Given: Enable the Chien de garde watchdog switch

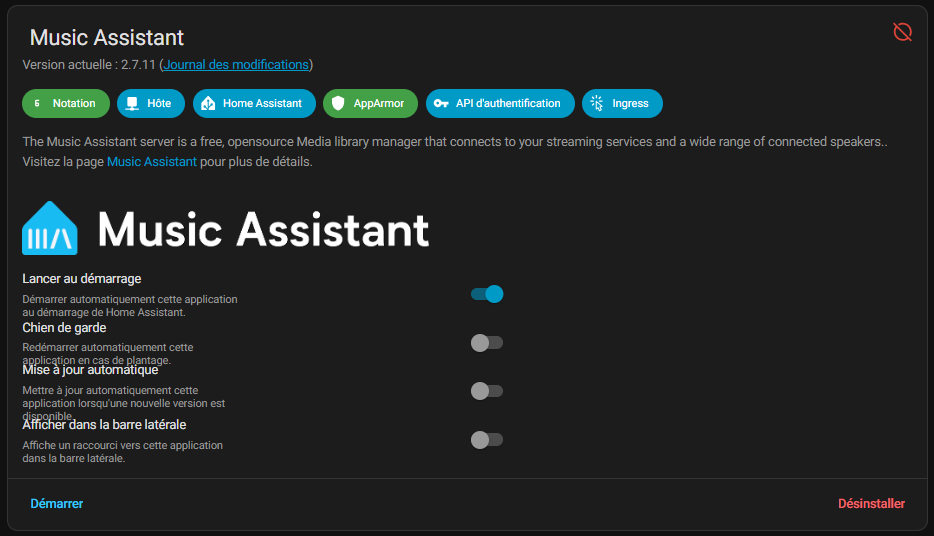Looking at the screenshot, I should (487, 343).
